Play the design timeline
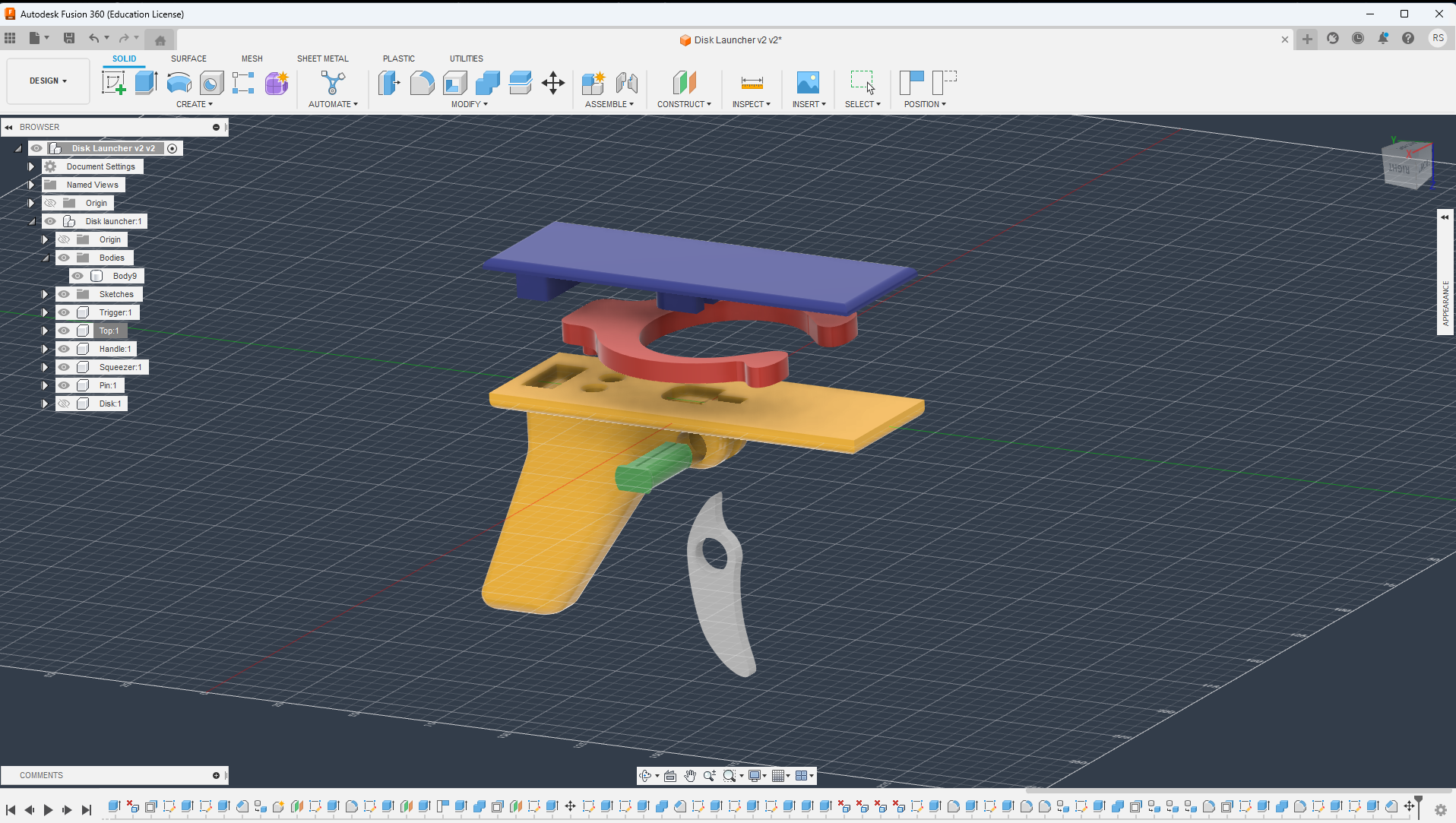 click(x=48, y=810)
